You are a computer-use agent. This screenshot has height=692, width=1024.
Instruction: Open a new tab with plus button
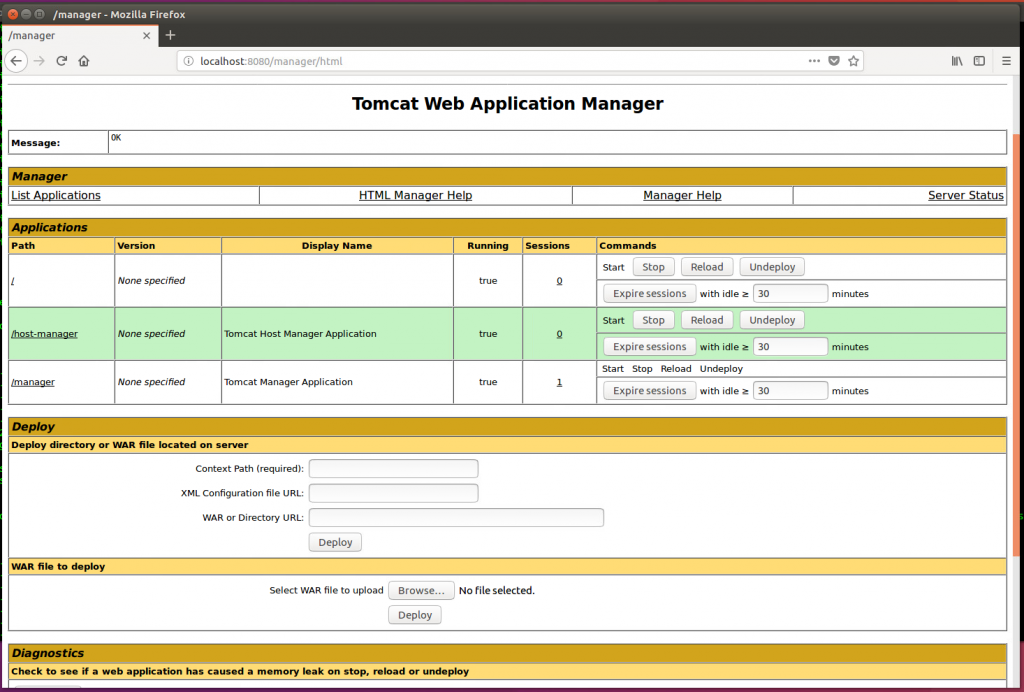170,35
